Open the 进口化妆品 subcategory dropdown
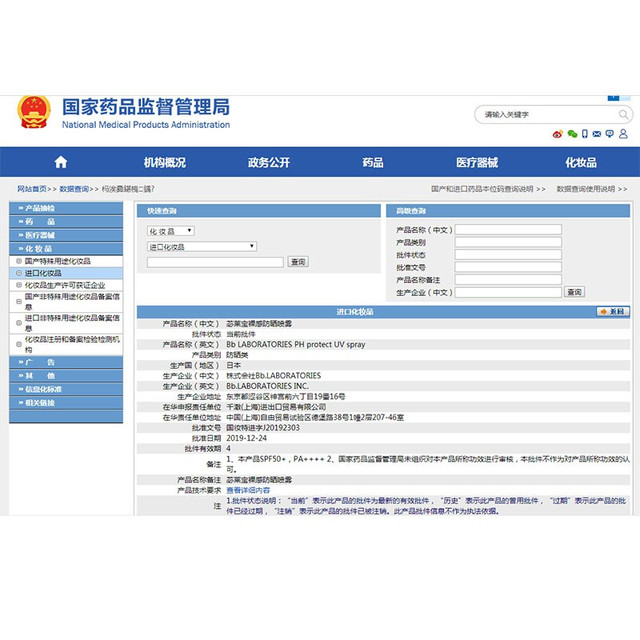Viewport: 640px width, 640px height. coord(202,247)
